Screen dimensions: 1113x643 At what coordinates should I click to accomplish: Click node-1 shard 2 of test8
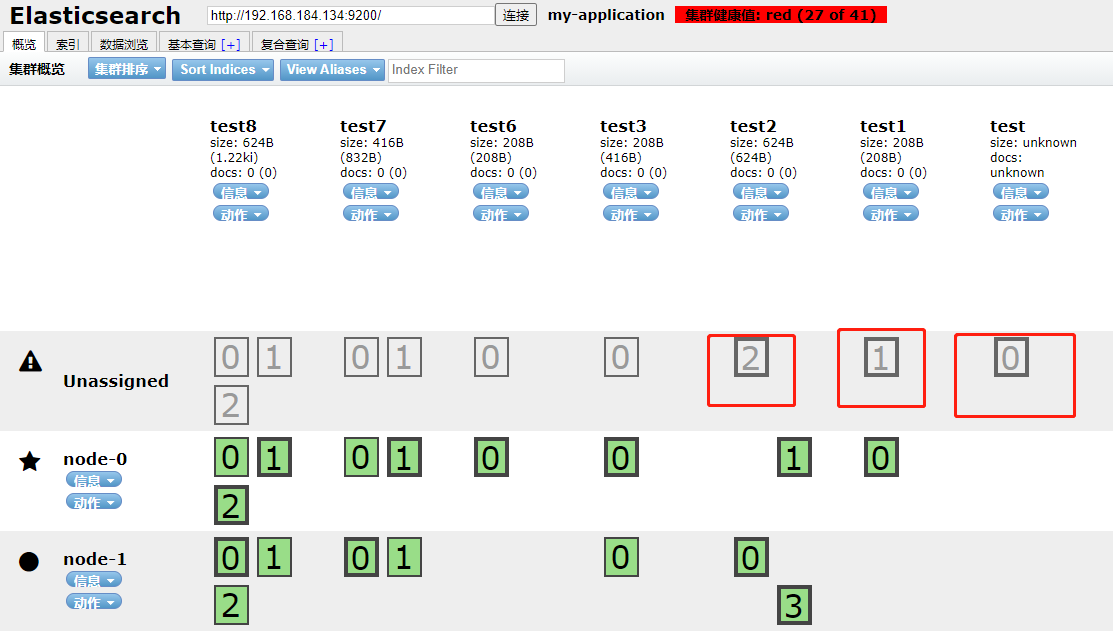coord(231,605)
